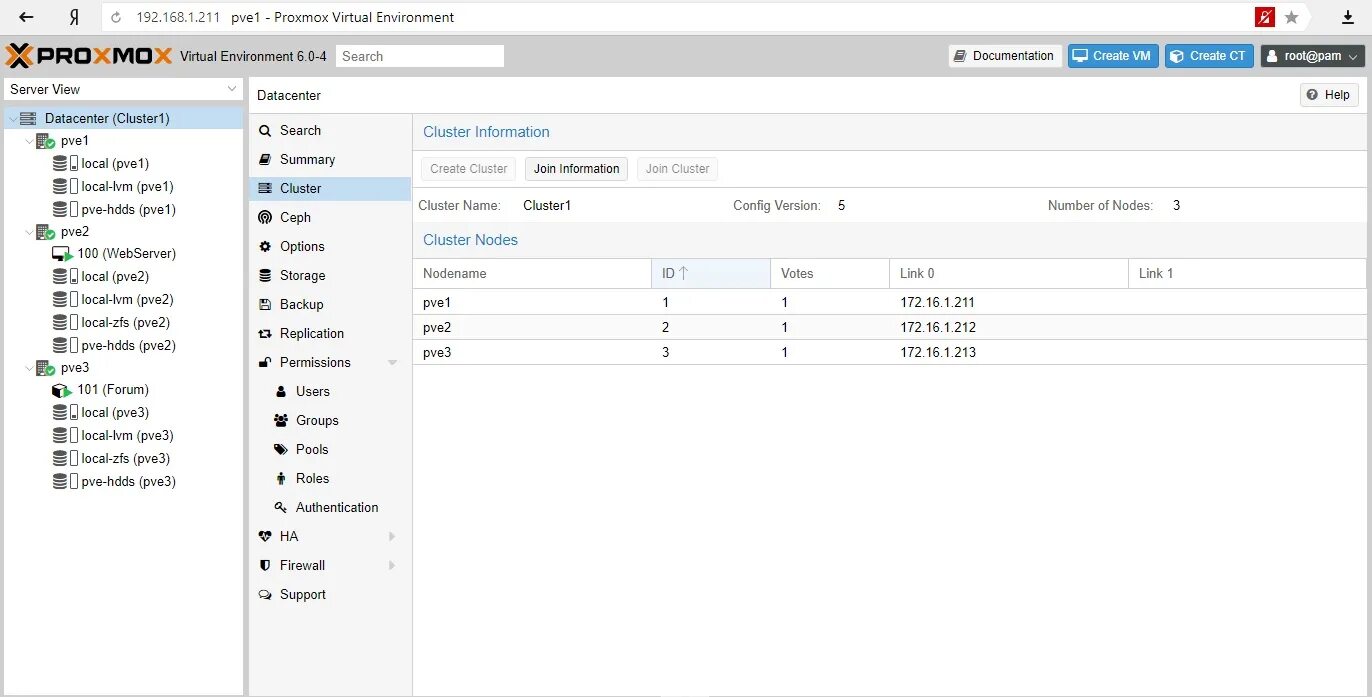Viewport: 1372px width, 697px height.
Task: Click the pve1 node icon
Action: point(45,141)
